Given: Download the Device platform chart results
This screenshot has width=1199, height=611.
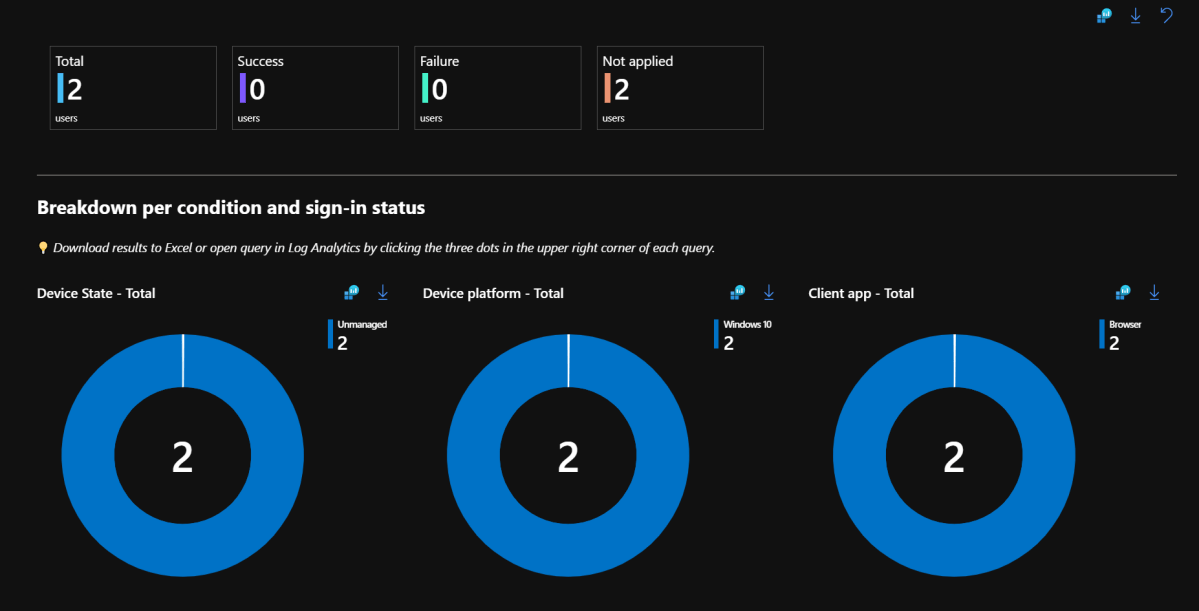Looking at the screenshot, I should point(768,292).
